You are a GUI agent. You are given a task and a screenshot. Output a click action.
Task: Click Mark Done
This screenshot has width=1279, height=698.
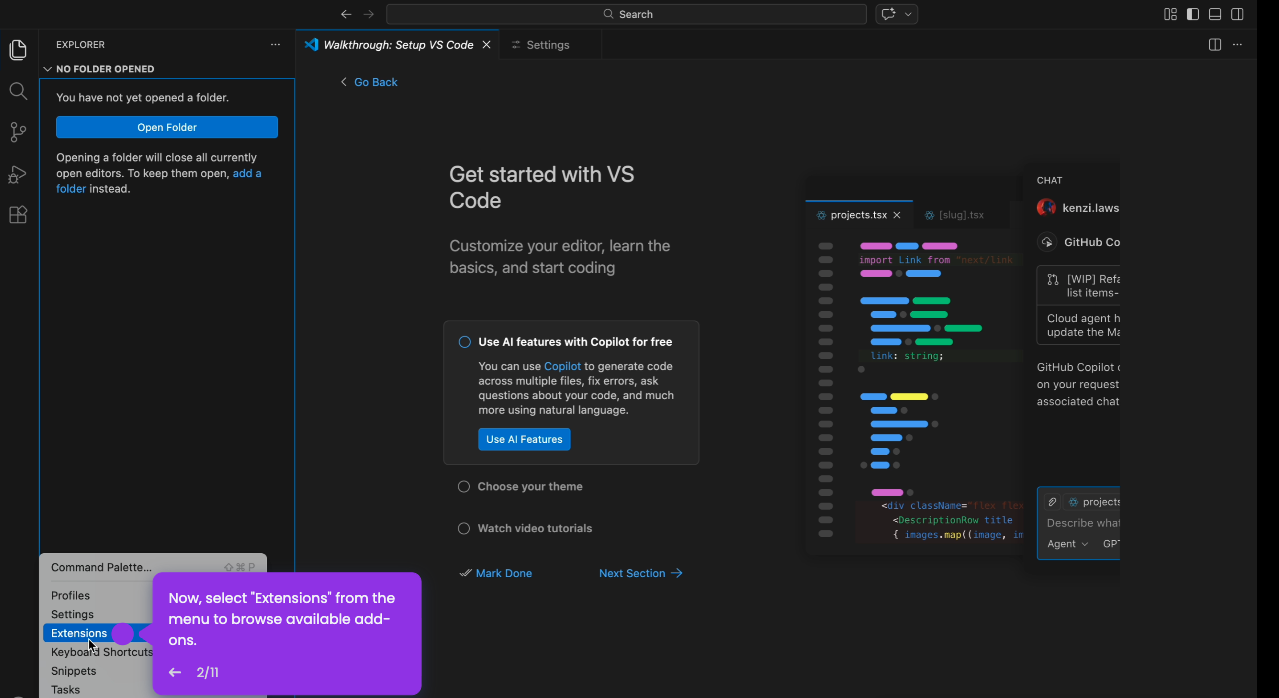(x=495, y=573)
